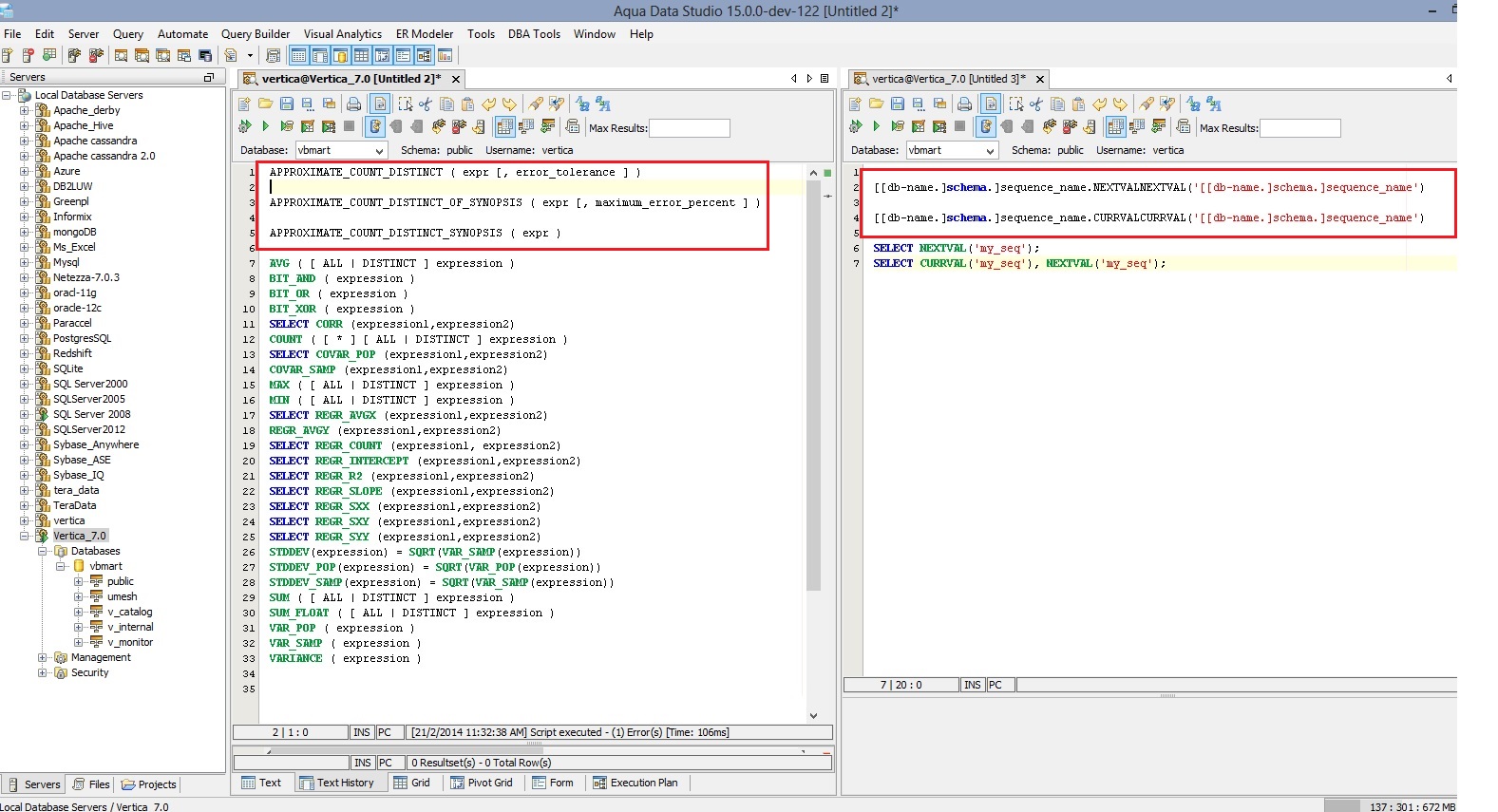The width and height of the screenshot is (1498, 812).
Task: Click the Open folder icon in Untitled 3
Action: pyautogui.click(x=876, y=104)
